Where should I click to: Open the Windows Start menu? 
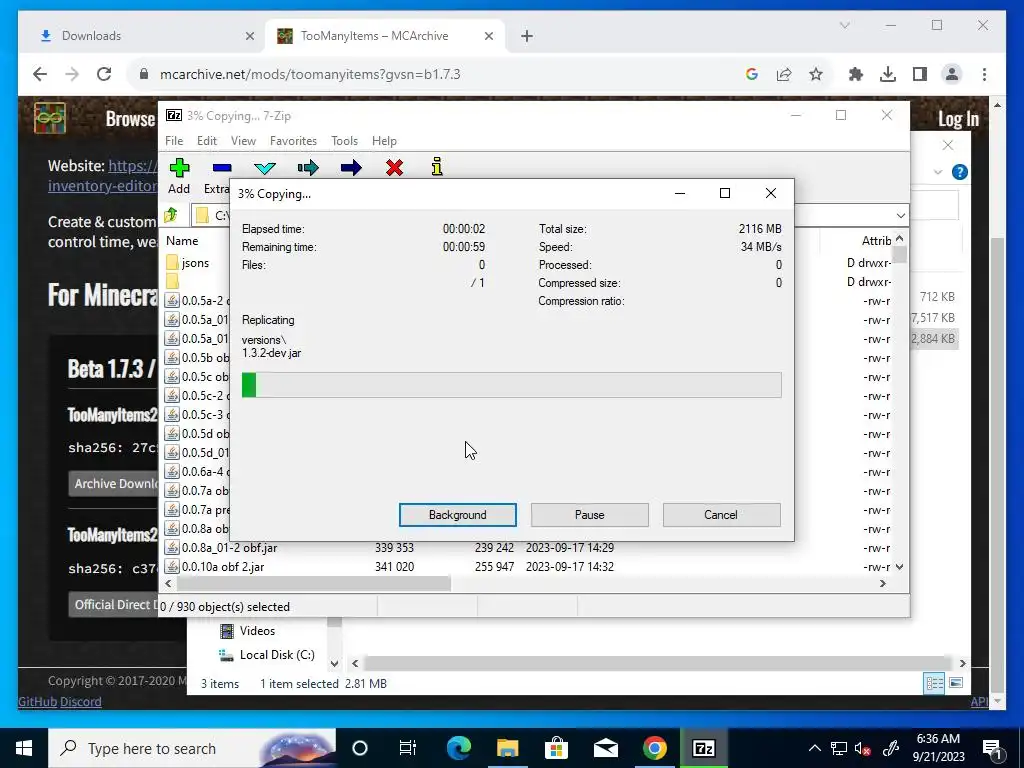24,748
